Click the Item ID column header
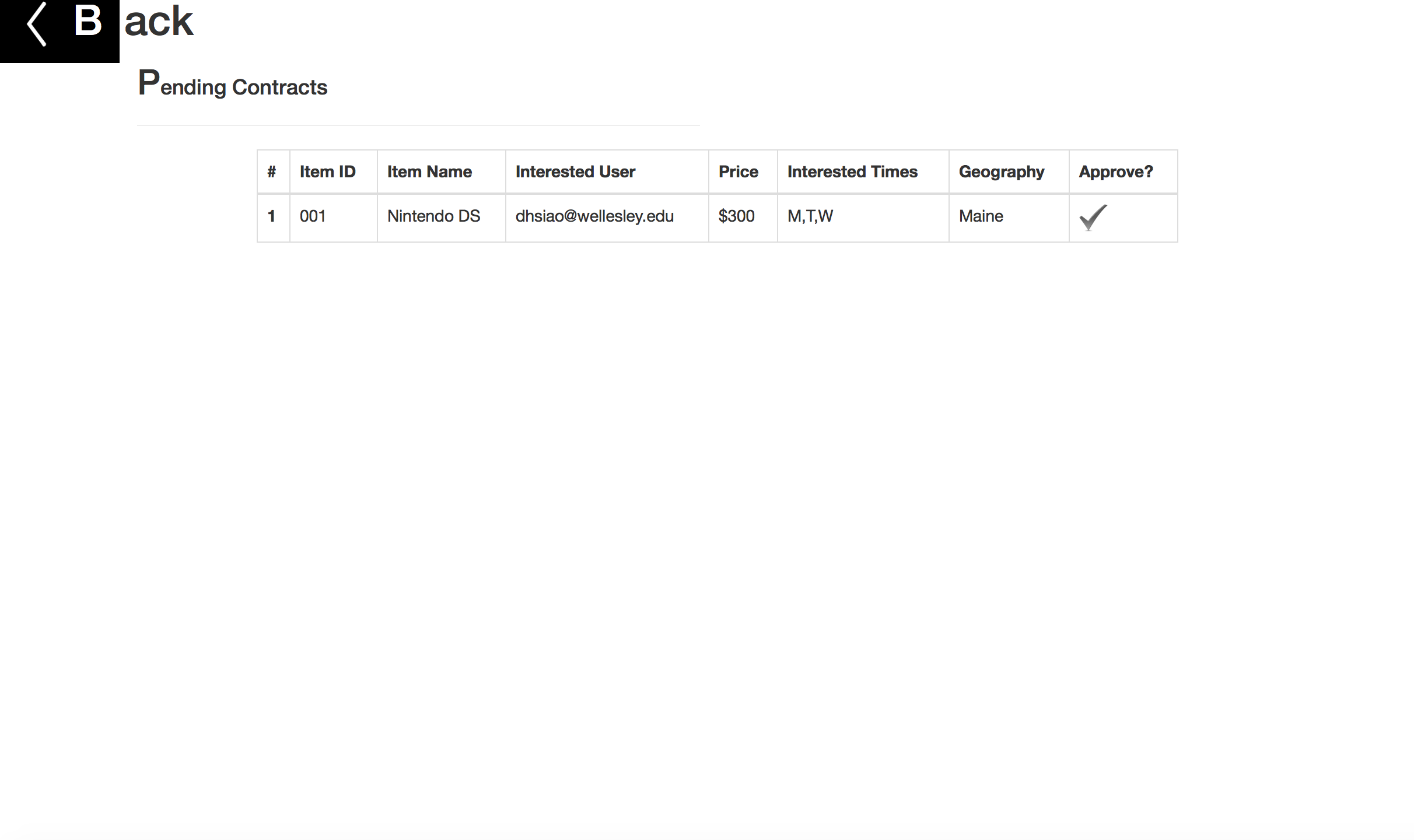The height and width of the screenshot is (840, 1414). 327,171
